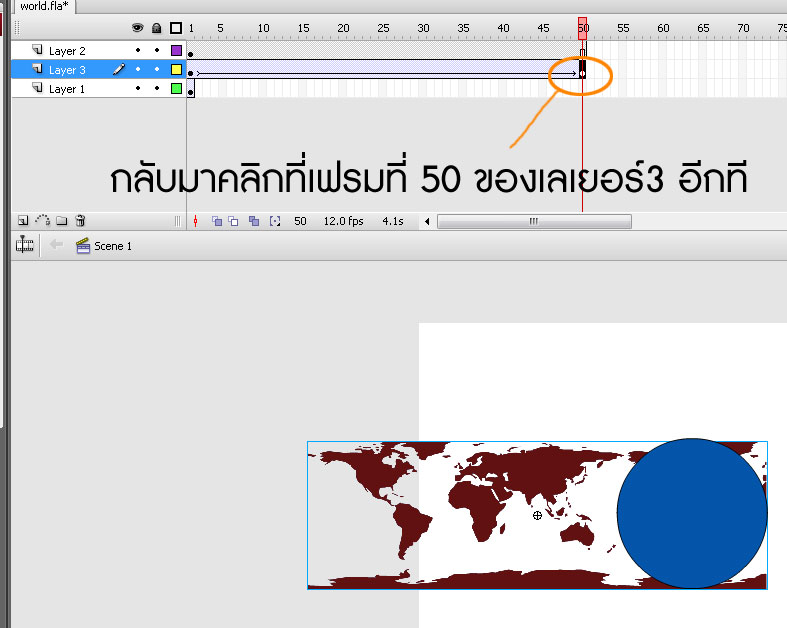Click the Scene 1 clapperboard icon
787x628 pixels.
[x=83, y=245]
